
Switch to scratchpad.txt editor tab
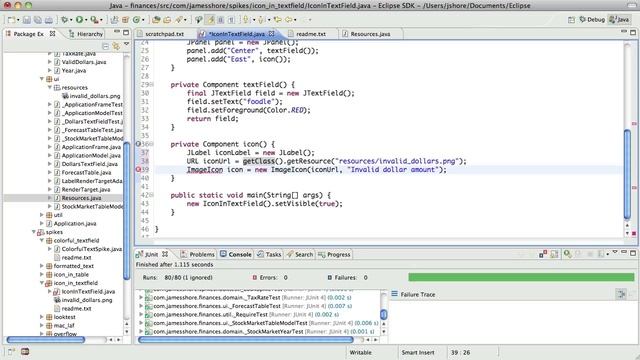[x=164, y=34]
